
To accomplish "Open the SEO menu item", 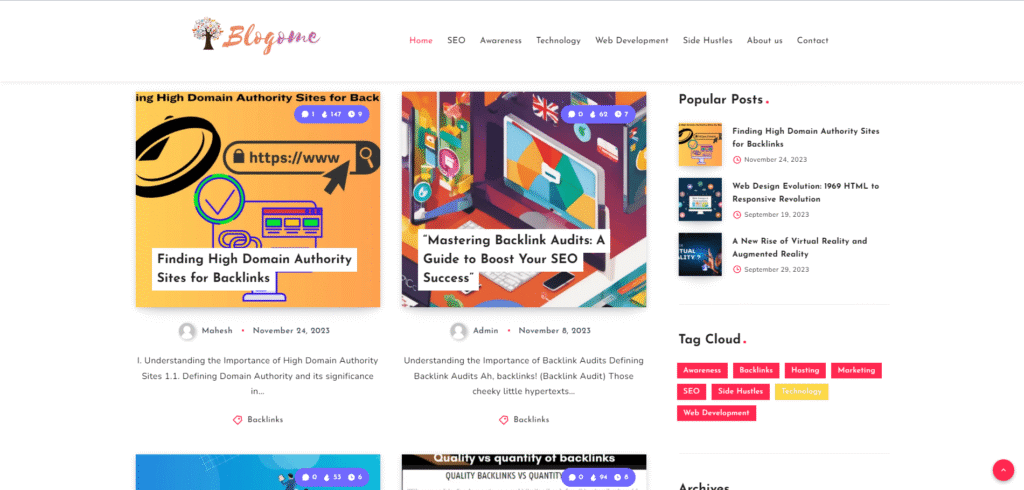I will pos(456,41).
